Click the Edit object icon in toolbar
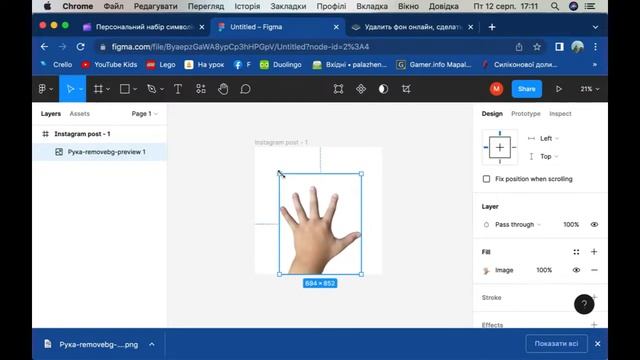The image size is (640, 360). click(338, 89)
